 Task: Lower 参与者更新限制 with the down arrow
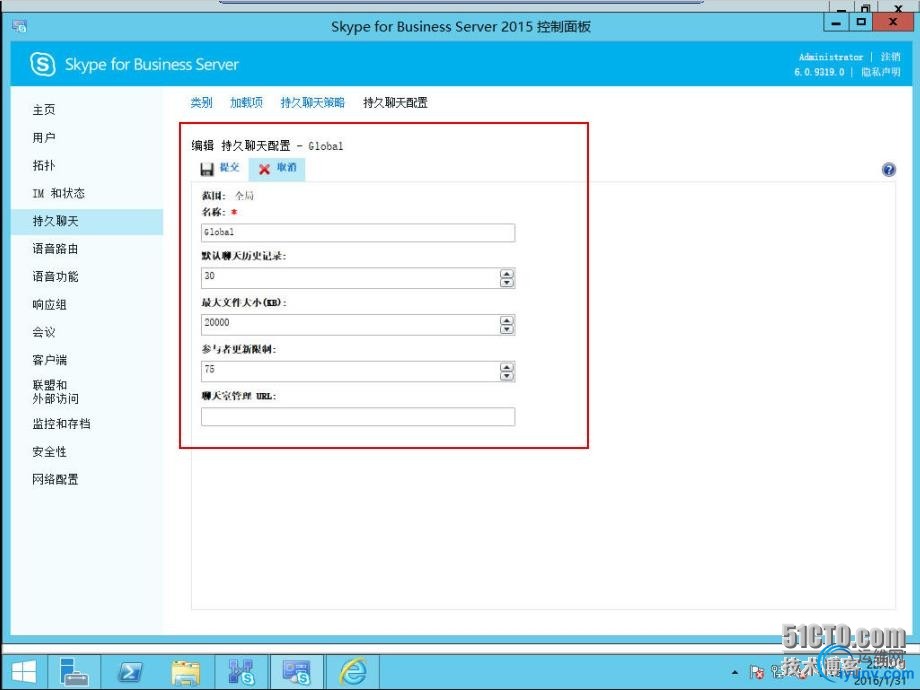pyautogui.click(x=507, y=376)
